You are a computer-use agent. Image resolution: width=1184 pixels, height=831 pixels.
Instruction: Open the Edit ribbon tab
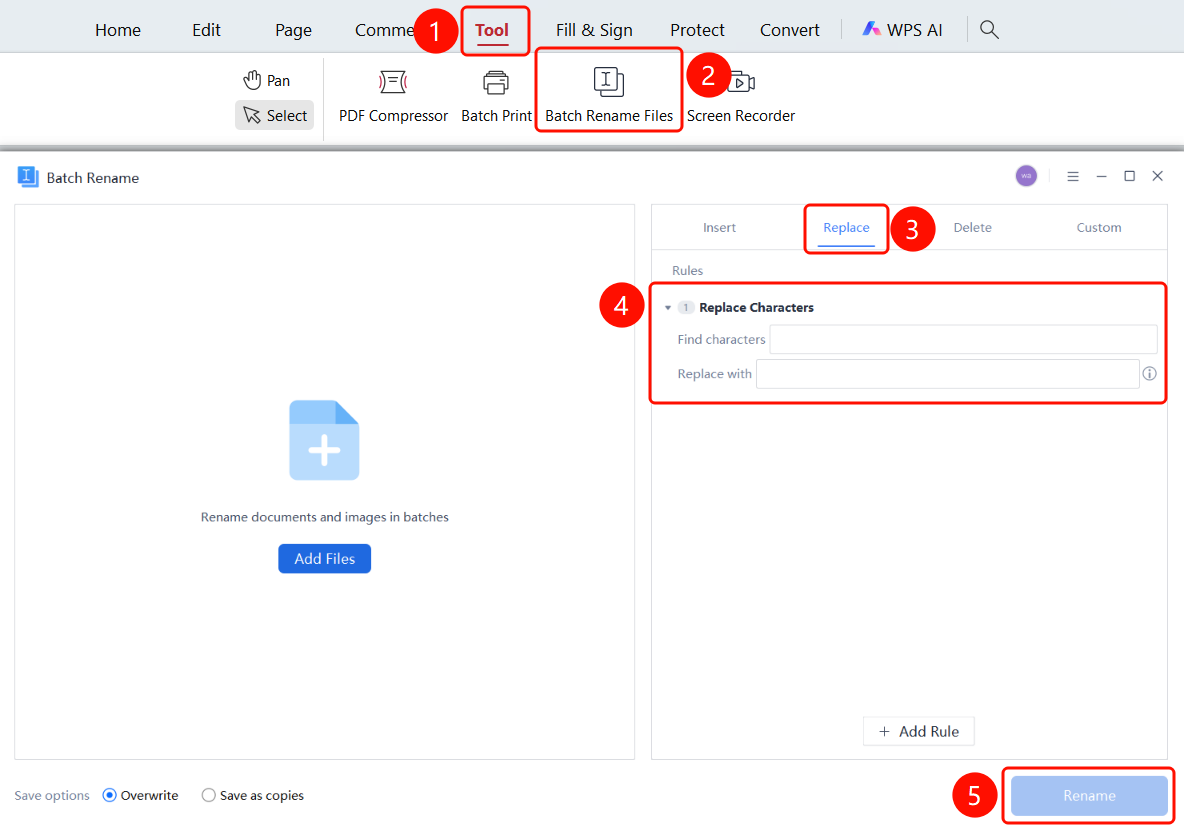pos(206,29)
